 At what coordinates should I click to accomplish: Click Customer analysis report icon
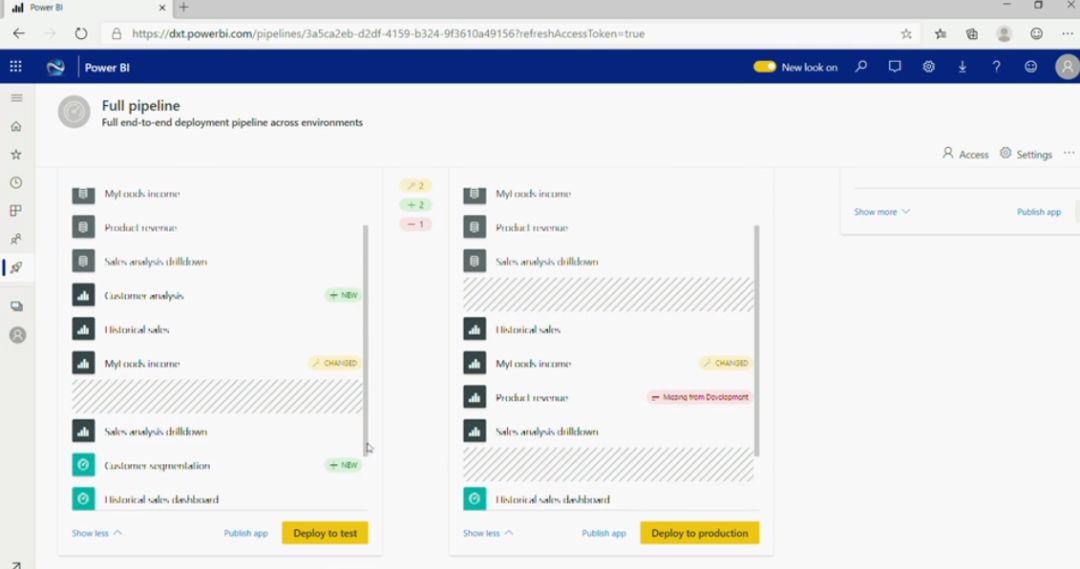point(83,295)
